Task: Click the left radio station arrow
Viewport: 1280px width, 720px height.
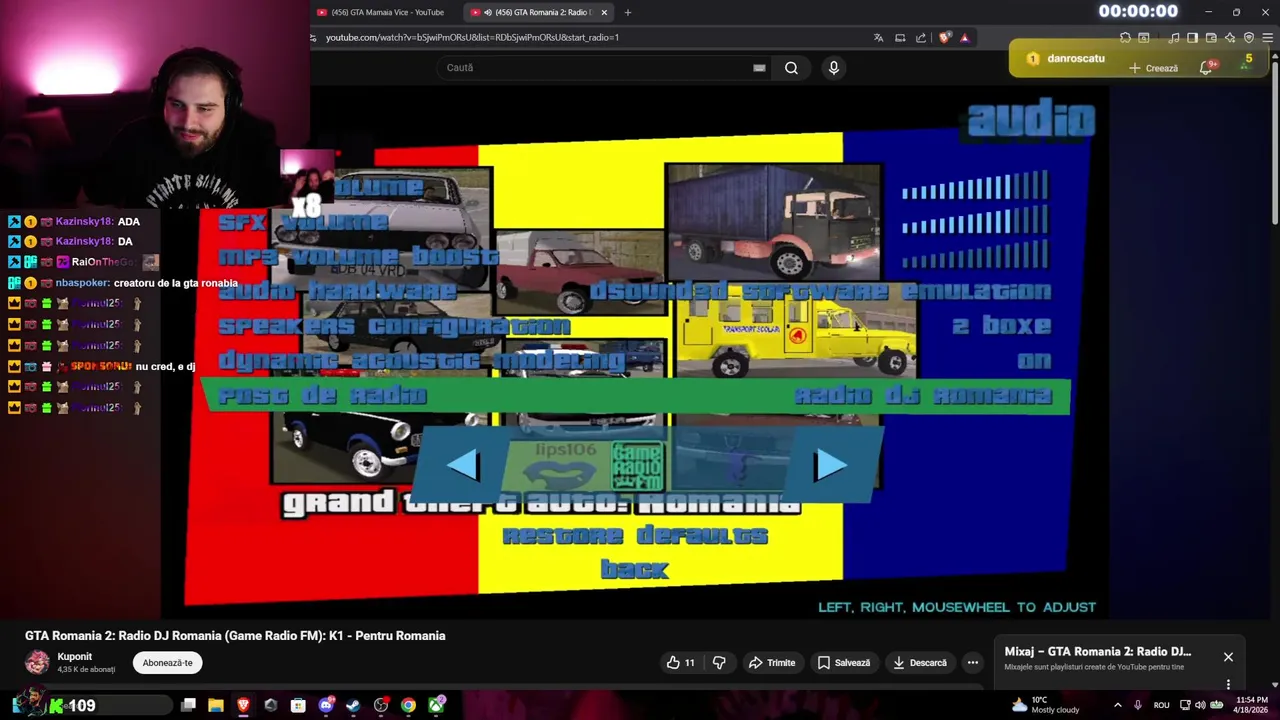Action: coord(463,465)
